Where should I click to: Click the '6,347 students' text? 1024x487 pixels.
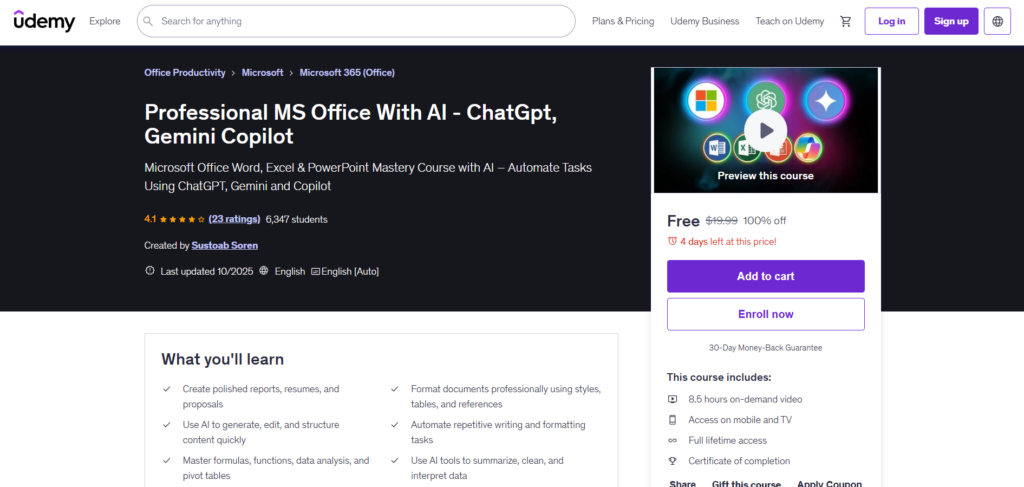pyautogui.click(x=296, y=219)
